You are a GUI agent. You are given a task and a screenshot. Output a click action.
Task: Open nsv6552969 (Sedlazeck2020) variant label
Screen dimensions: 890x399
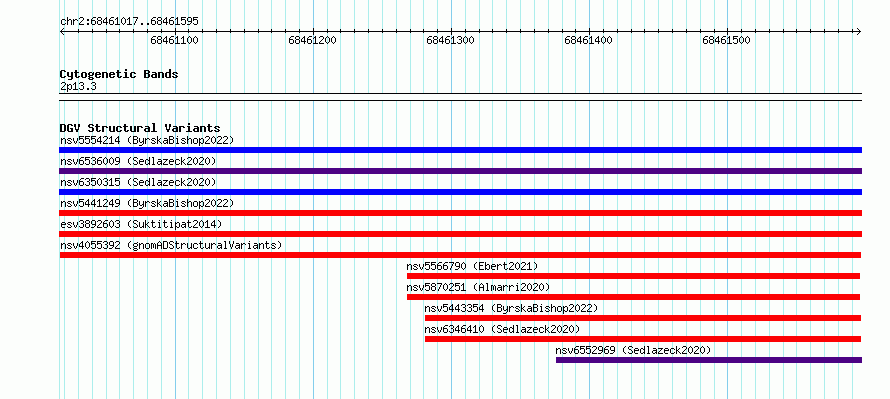(x=633, y=350)
